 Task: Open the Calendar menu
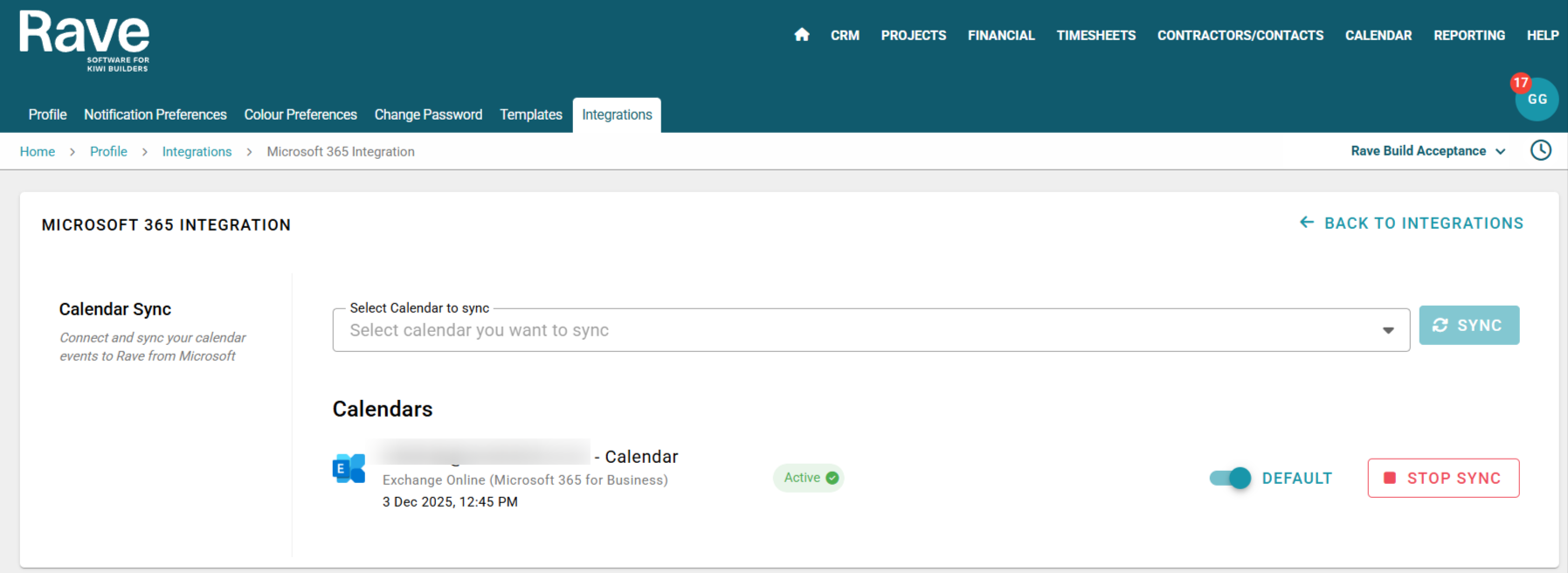pyautogui.click(x=1378, y=36)
